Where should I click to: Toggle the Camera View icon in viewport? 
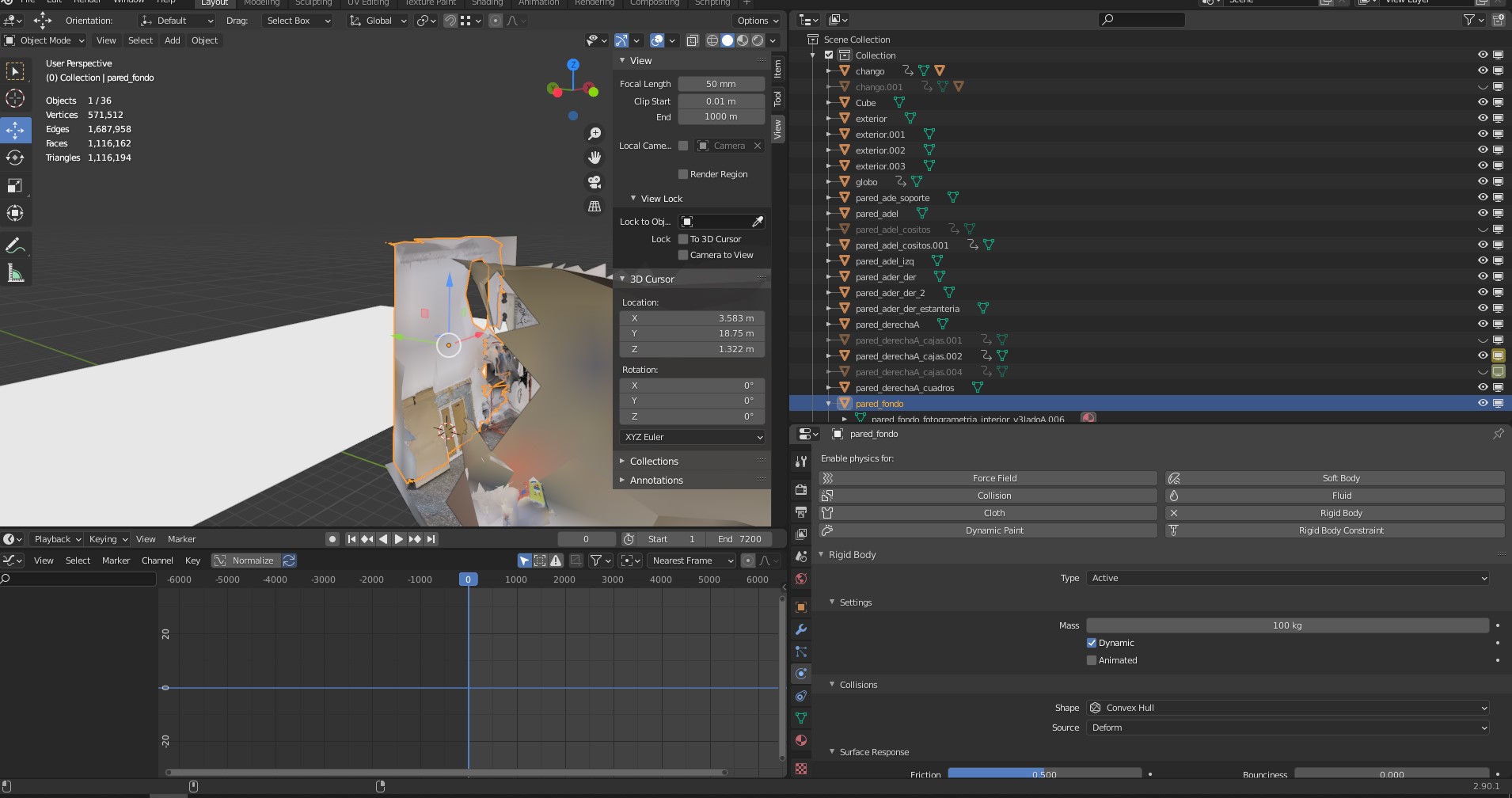(594, 181)
